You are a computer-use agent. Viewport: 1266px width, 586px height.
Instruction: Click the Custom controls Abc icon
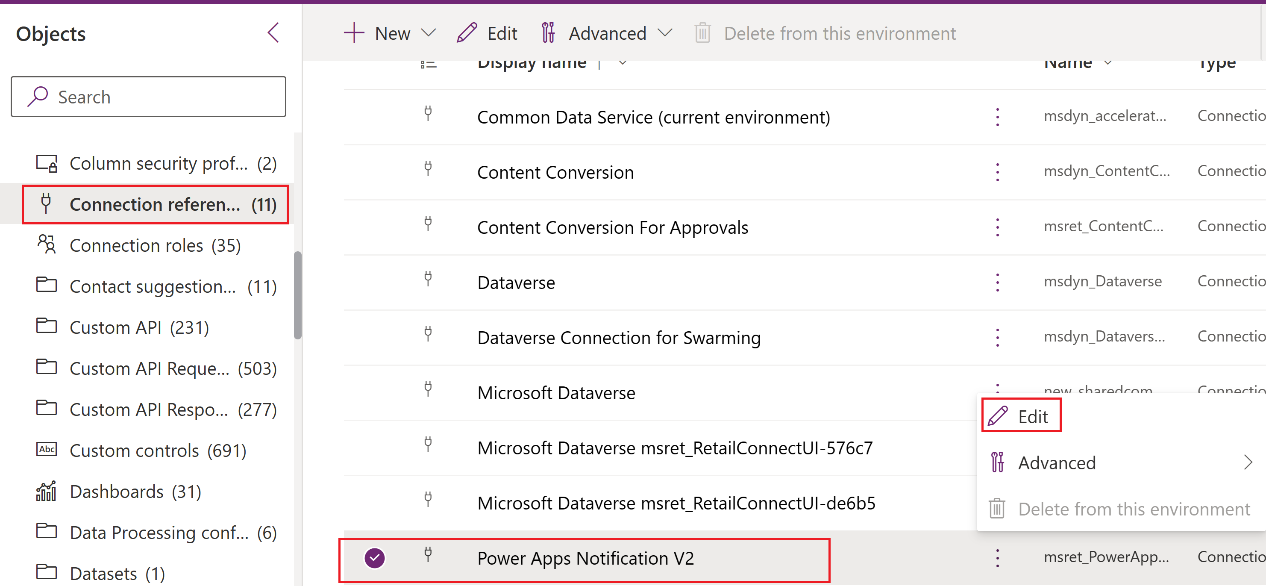click(x=46, y=450)
